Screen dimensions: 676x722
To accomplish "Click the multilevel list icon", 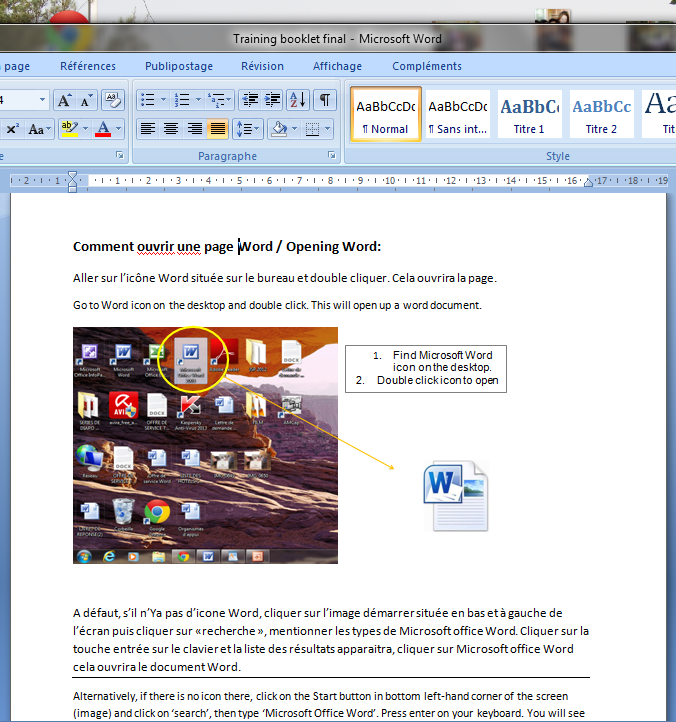I will [216, 100].
